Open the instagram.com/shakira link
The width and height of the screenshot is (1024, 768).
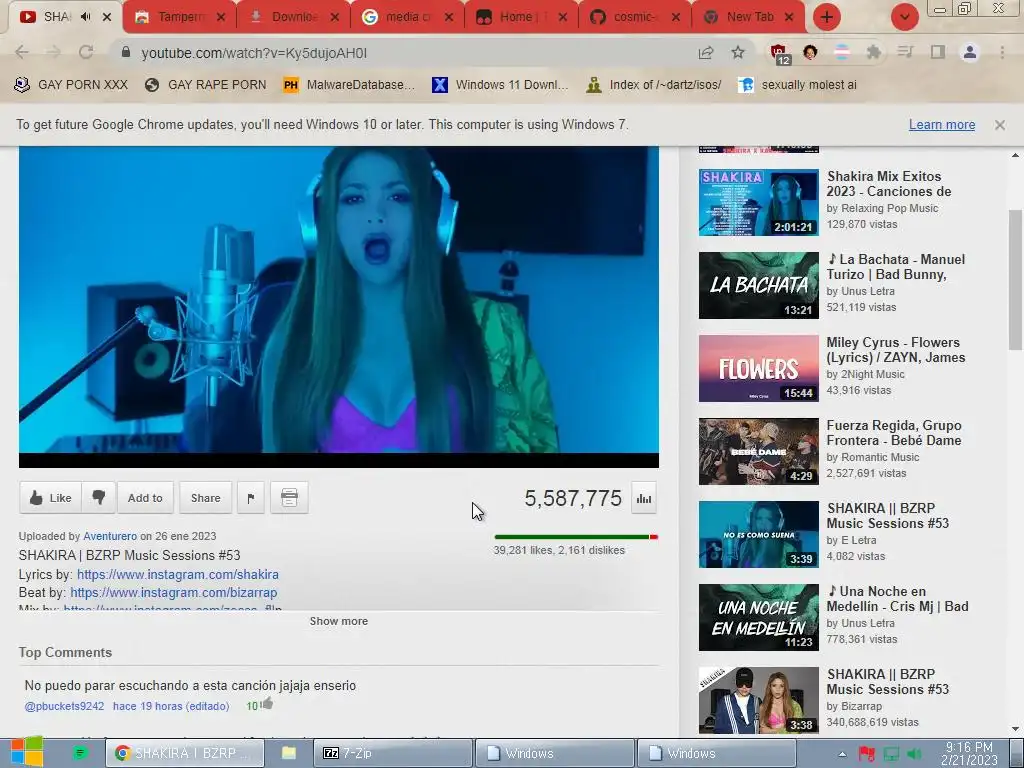(178, 574)
